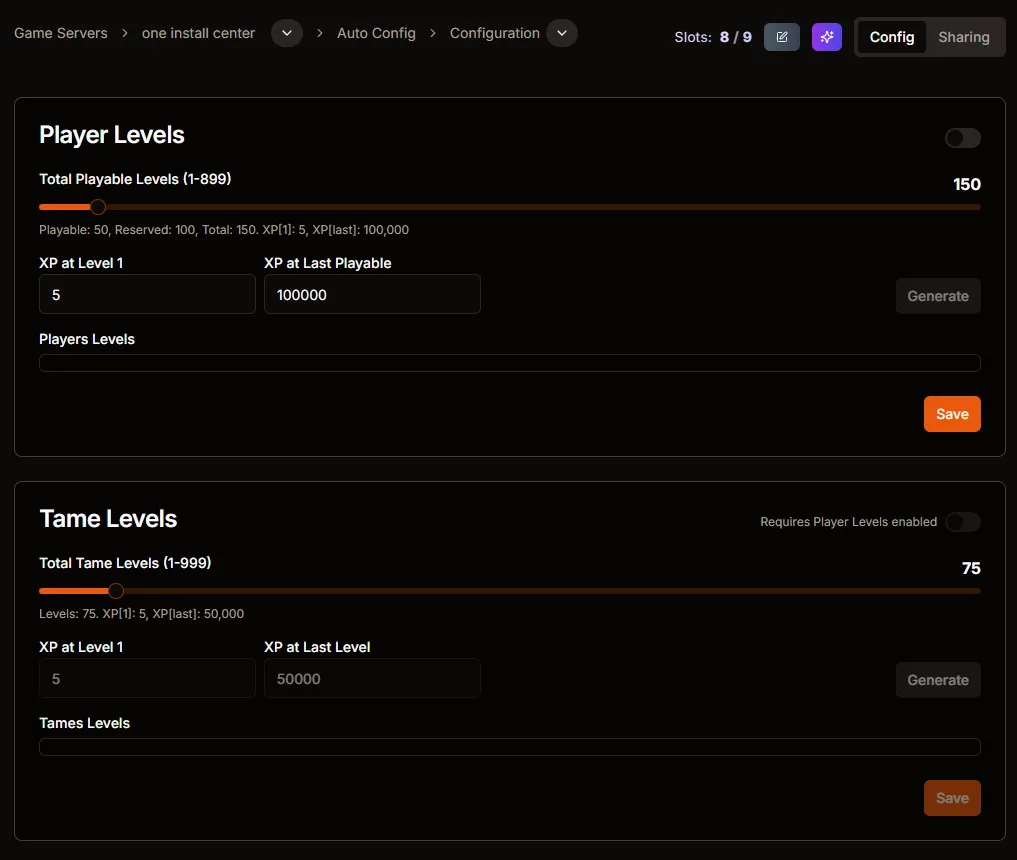Enable the Tame Levels toggle
The height and width of the screenshot is (860, 1017).
[x=961, y=522]
